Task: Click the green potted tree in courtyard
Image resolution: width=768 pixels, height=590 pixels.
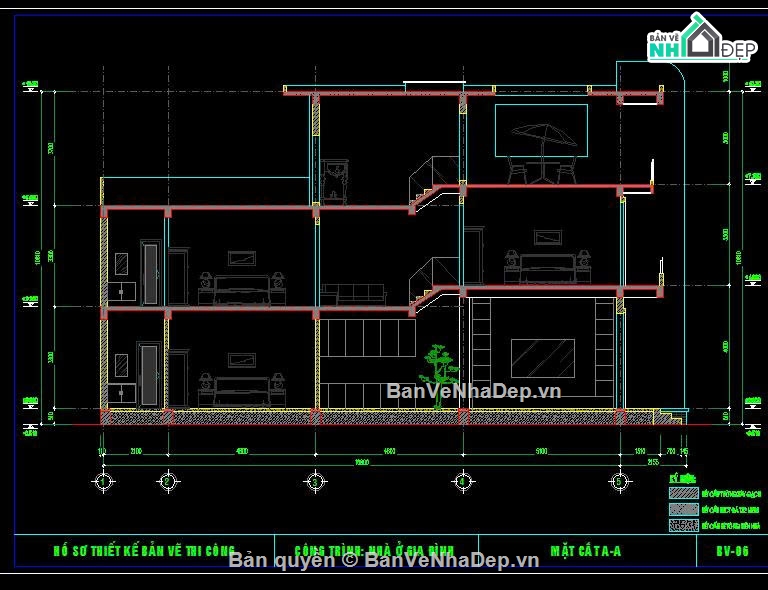Action: click(x=438, y=376)
